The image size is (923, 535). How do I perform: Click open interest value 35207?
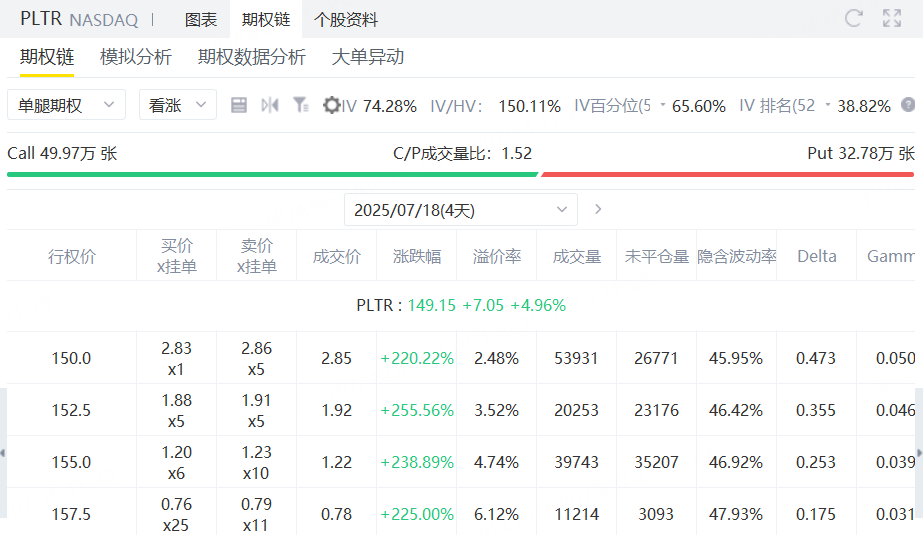pyautogui.click(x=656, y=462)
